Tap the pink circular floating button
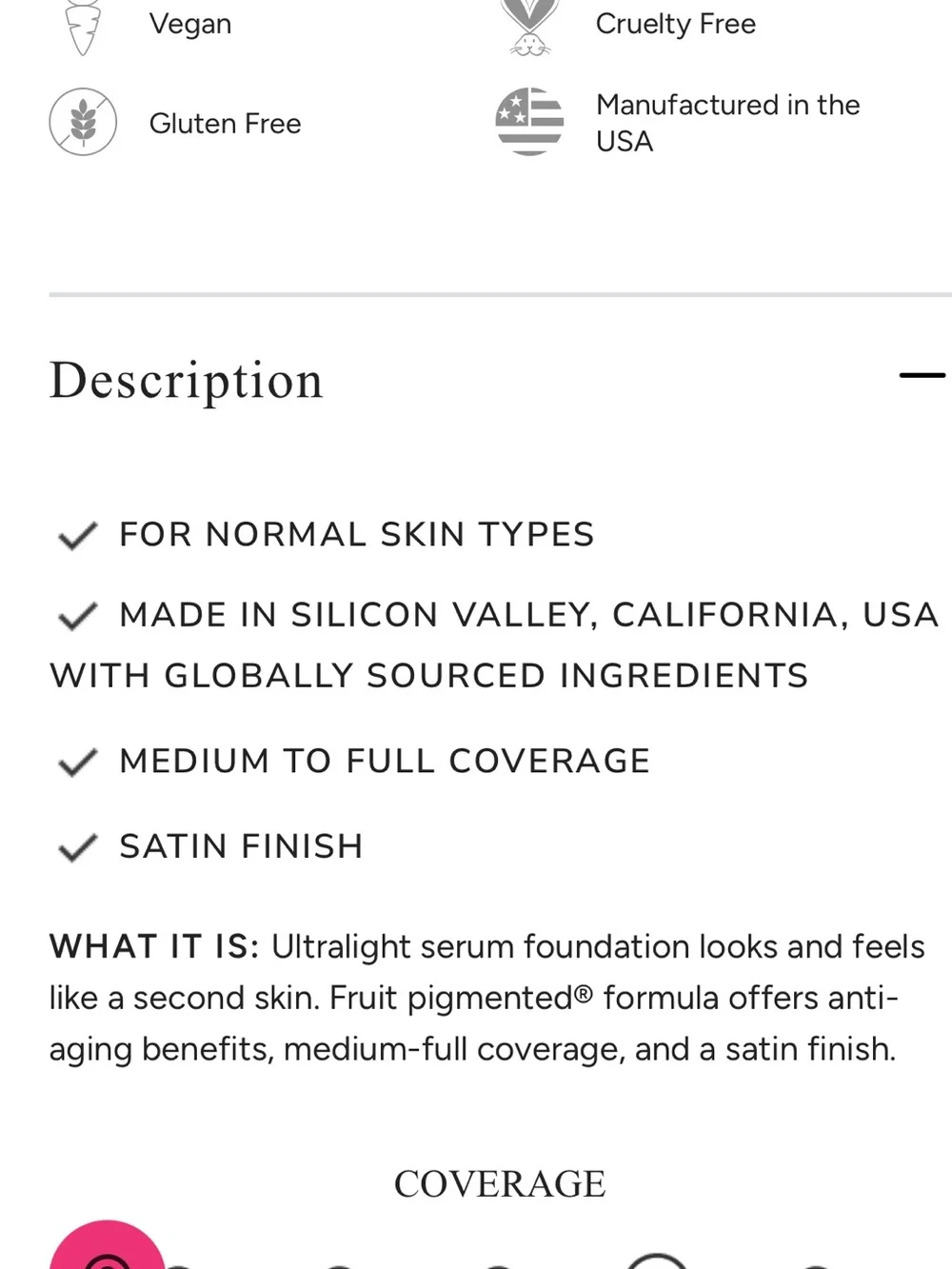 point(107,1245)
